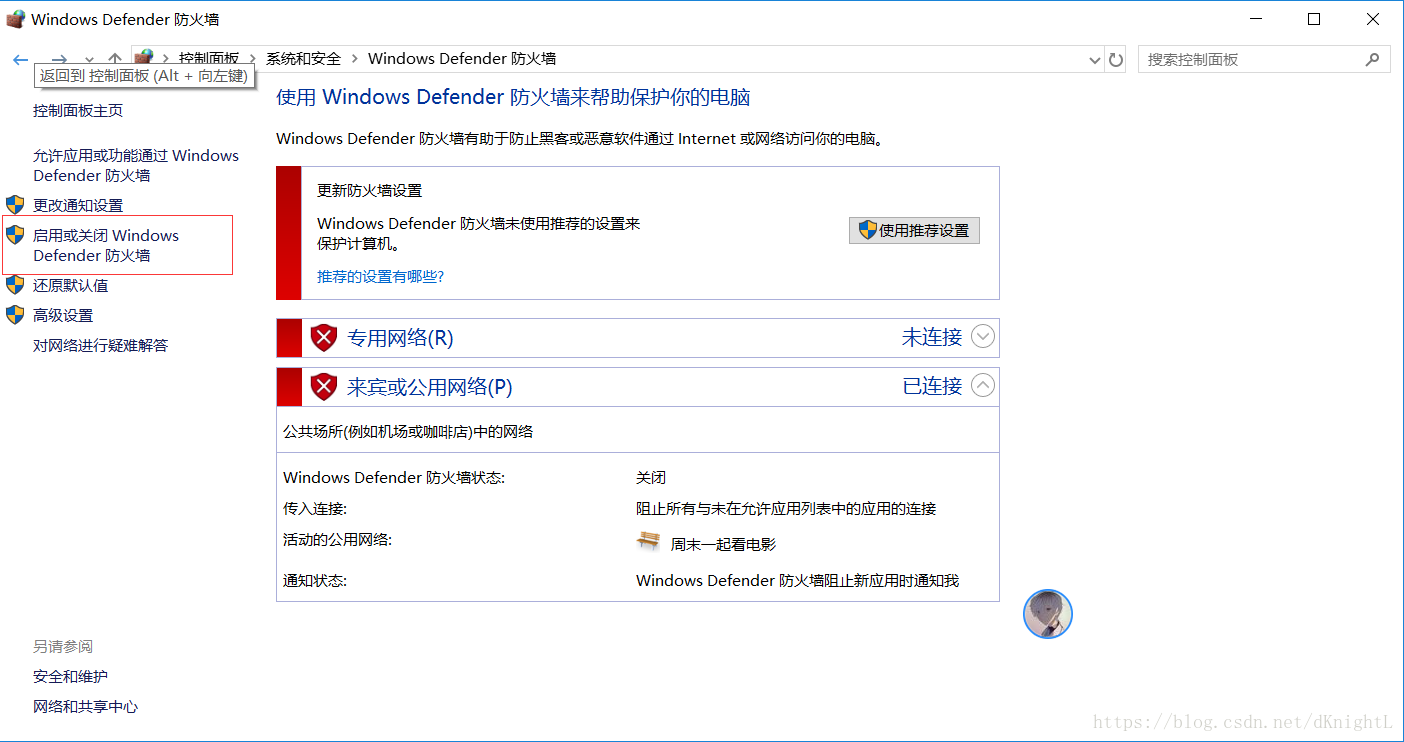Open 还原默认值 link
Screen dimensions: 1404x742
[71, 285]
